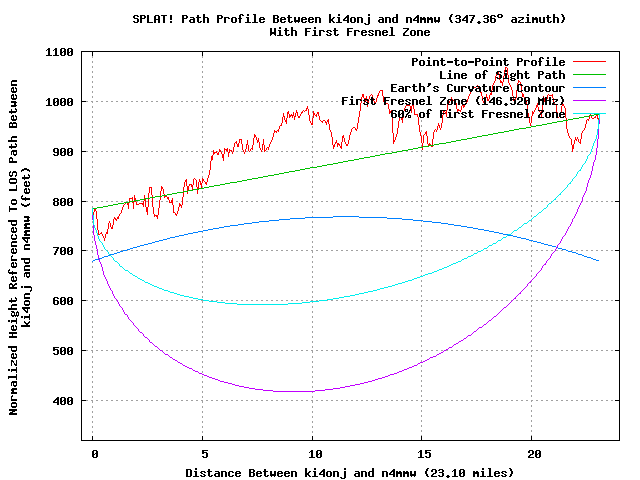Screen dimensions: 640x480
Task: Click the x-axis tick label 10
Action: 315,454
